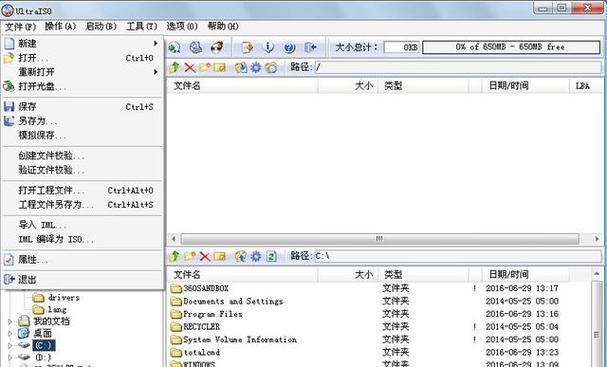
Task: Click the ISO pane horizontal scrollbar thumb
Action: coord(380,238)
